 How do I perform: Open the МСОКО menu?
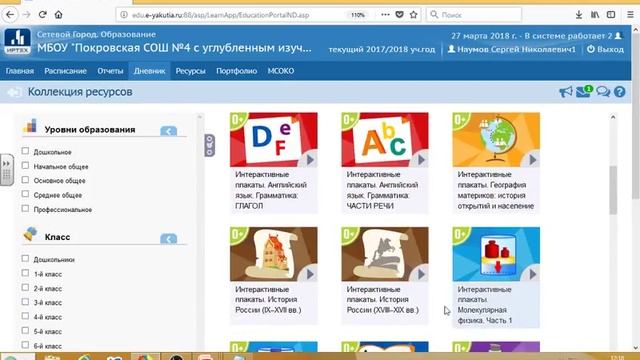pos(281,71)
